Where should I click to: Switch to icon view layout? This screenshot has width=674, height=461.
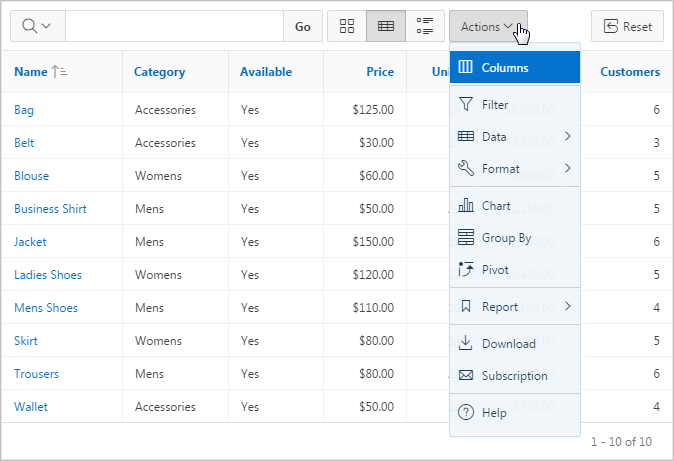coord(347,27)
